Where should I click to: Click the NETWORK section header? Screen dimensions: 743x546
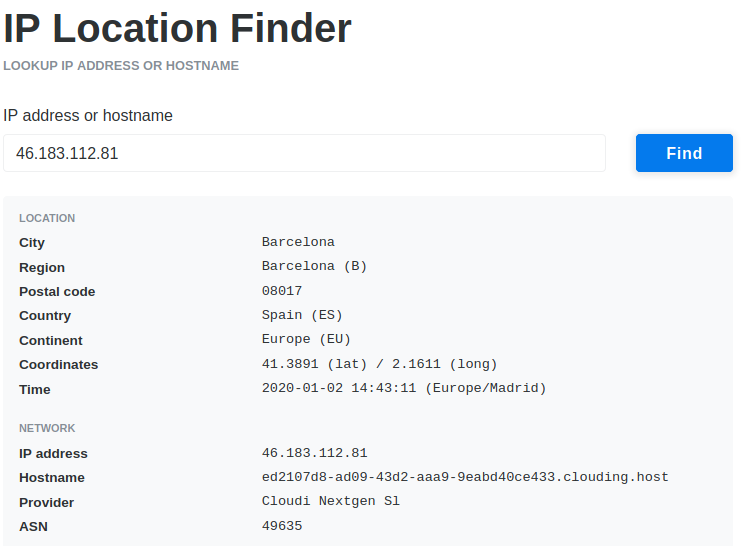click(x=47, y=428)
